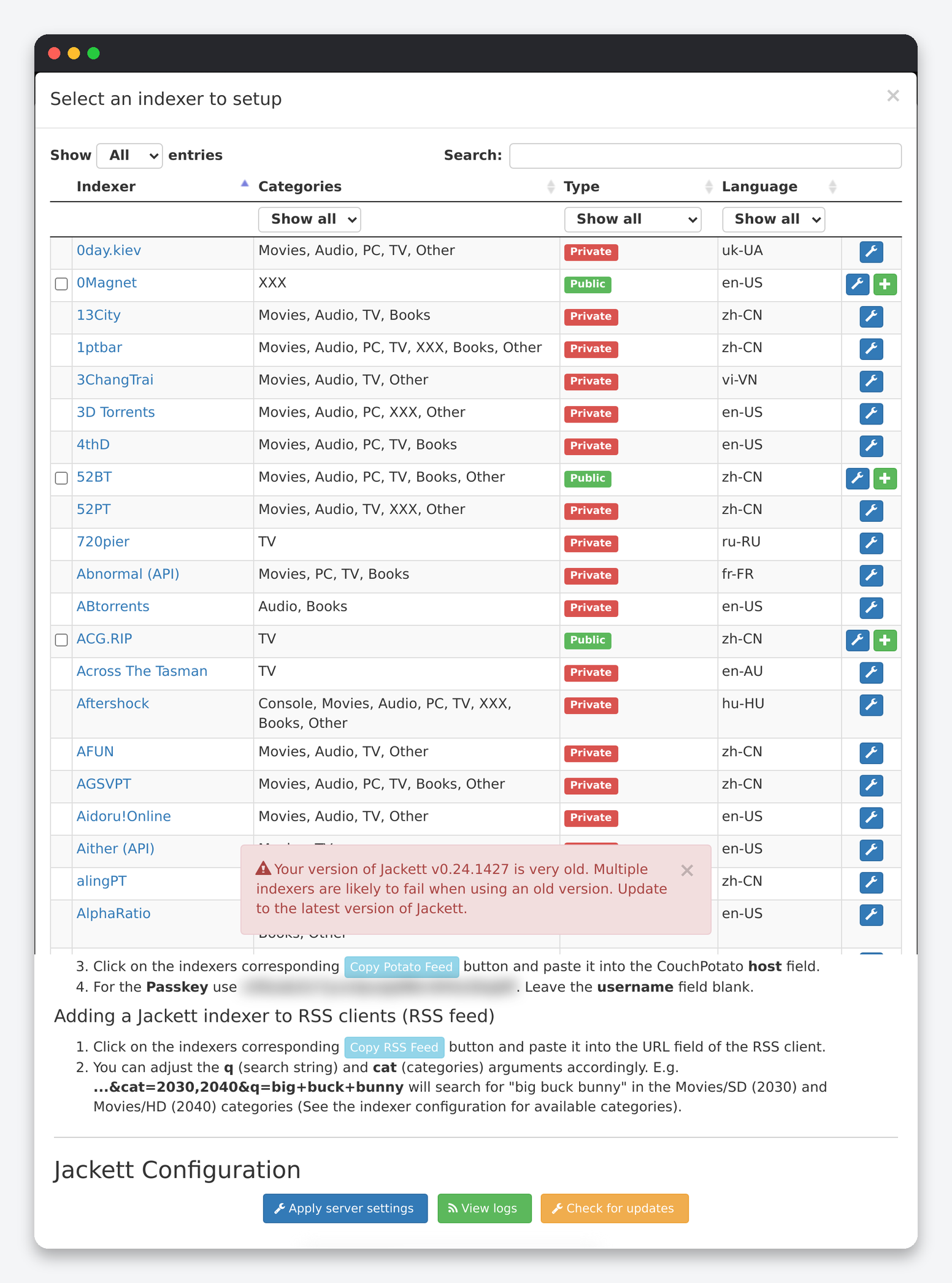Open the Show entries count dropdown
952x1283 pixels.
point(129,156)
